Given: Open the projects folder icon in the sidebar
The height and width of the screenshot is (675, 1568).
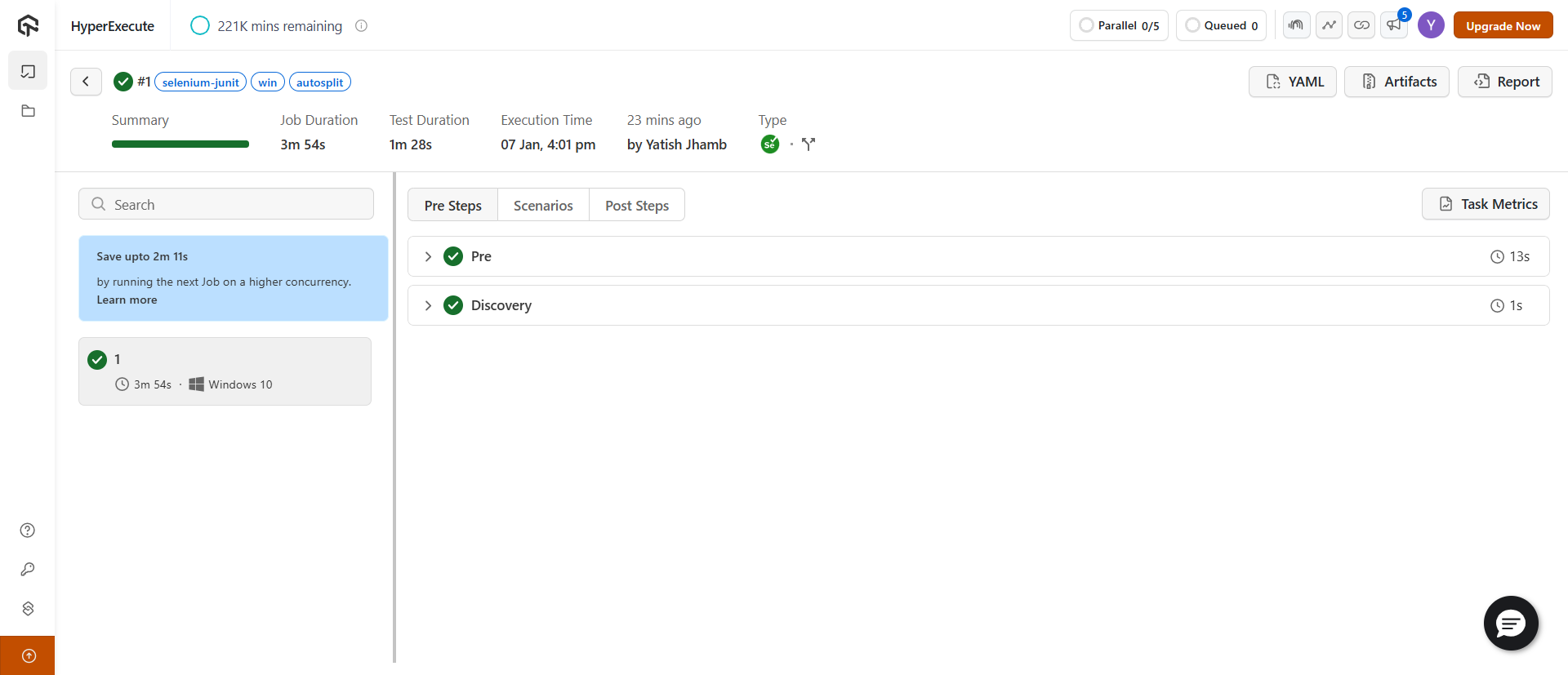Looking at the screenshot, I should point(28,111).
